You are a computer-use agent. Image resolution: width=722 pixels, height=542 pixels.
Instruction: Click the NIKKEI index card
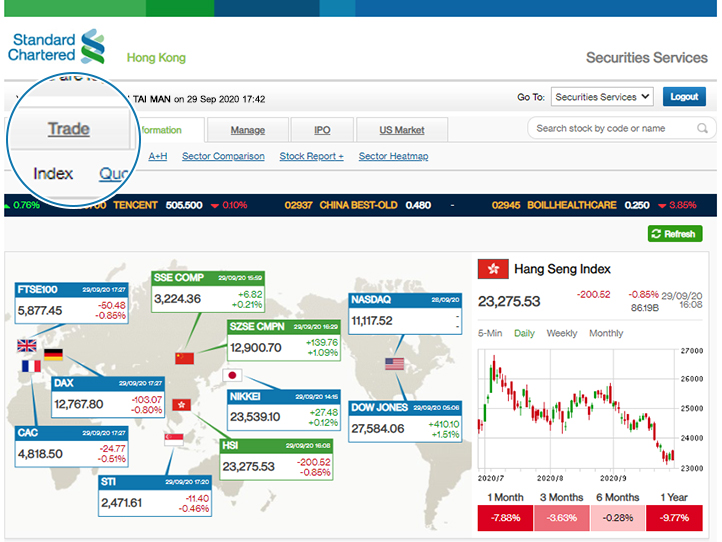(284, 410)
